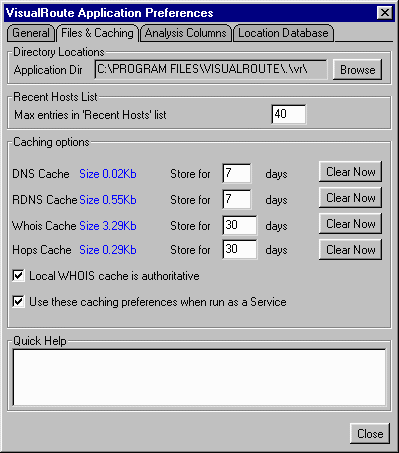Click the 'DNS Cache' label
This screenshot has height=453, width=399.
[41, 174]
